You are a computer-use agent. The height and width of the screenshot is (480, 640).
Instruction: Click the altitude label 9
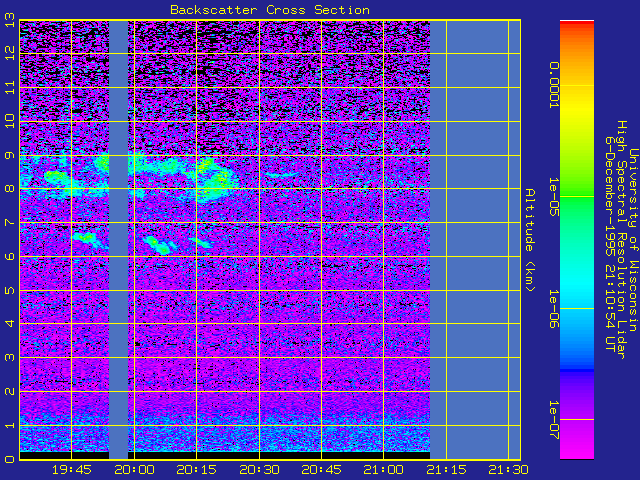[10, 155]
